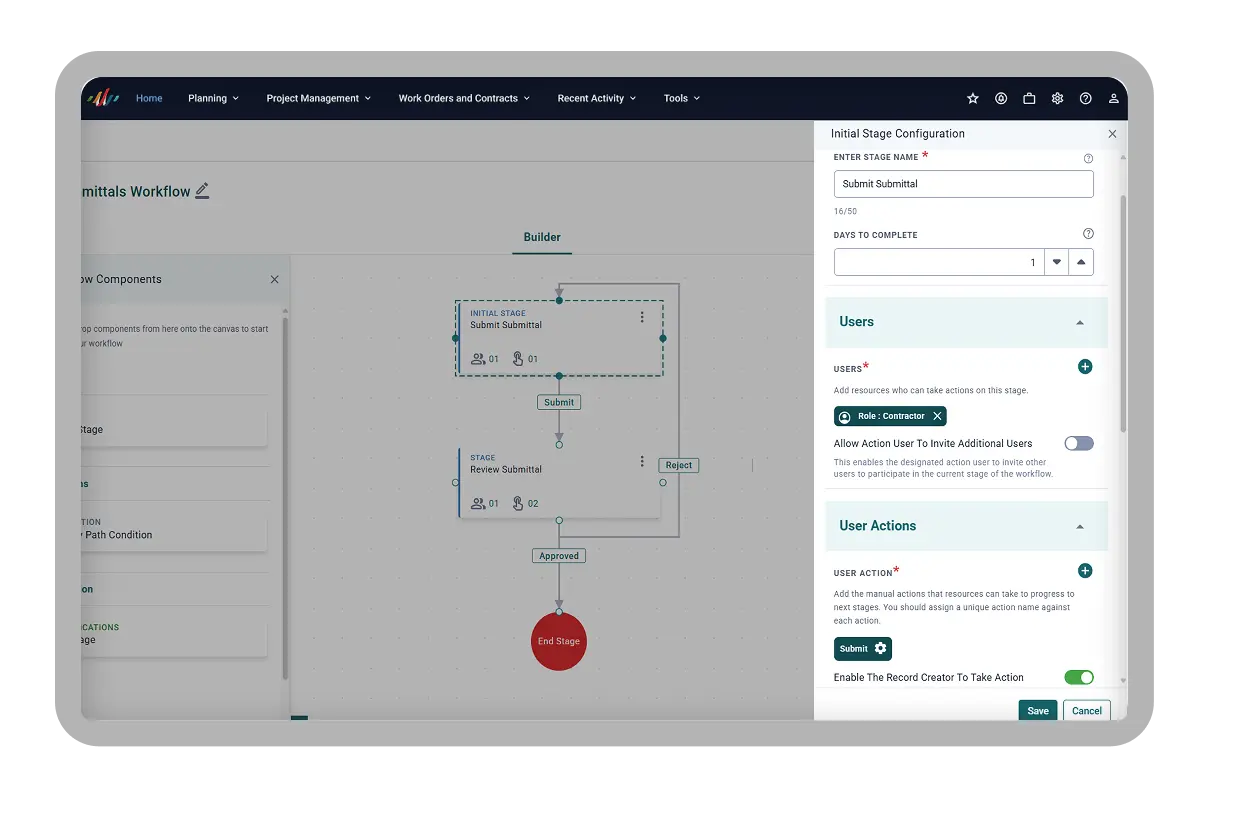The width and height of the screenshot is (1248, 840).
Task: Select the Submit transition label
Action: click(x=559, y=402)
